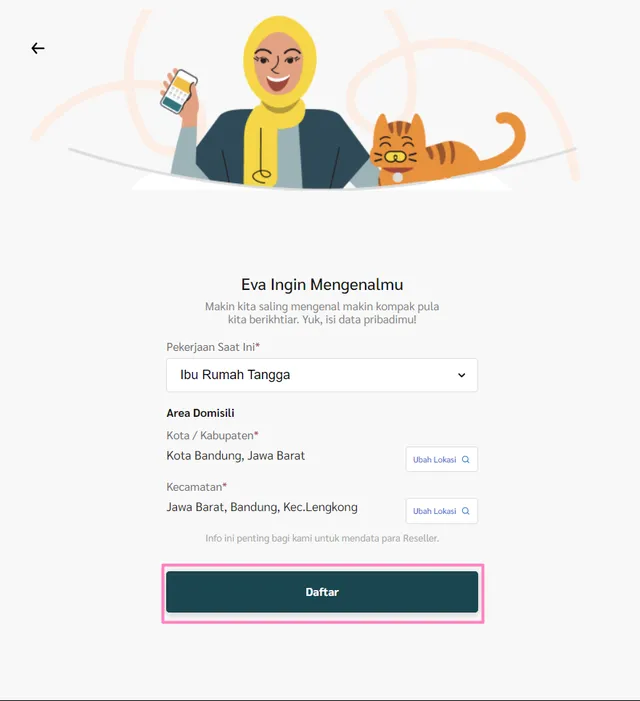
Task: Click the Eva Ingin Mengenalmu heading
Action: (x=322, y=284)
